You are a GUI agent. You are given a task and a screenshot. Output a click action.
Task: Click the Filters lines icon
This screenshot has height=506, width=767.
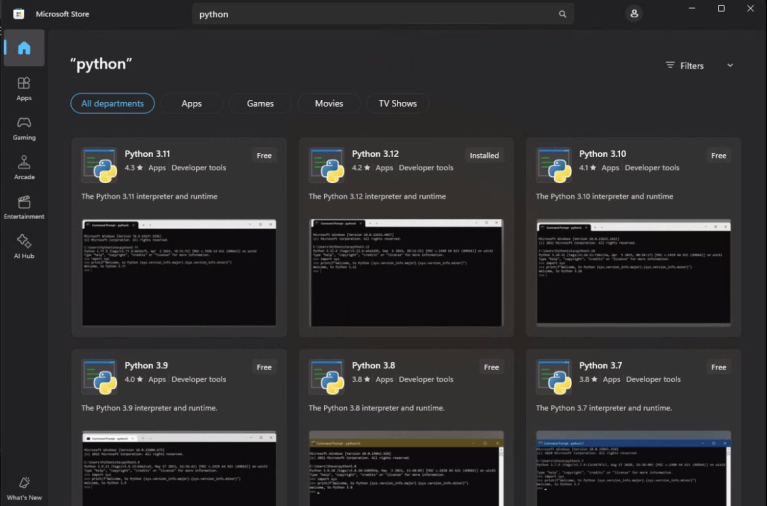670,65
